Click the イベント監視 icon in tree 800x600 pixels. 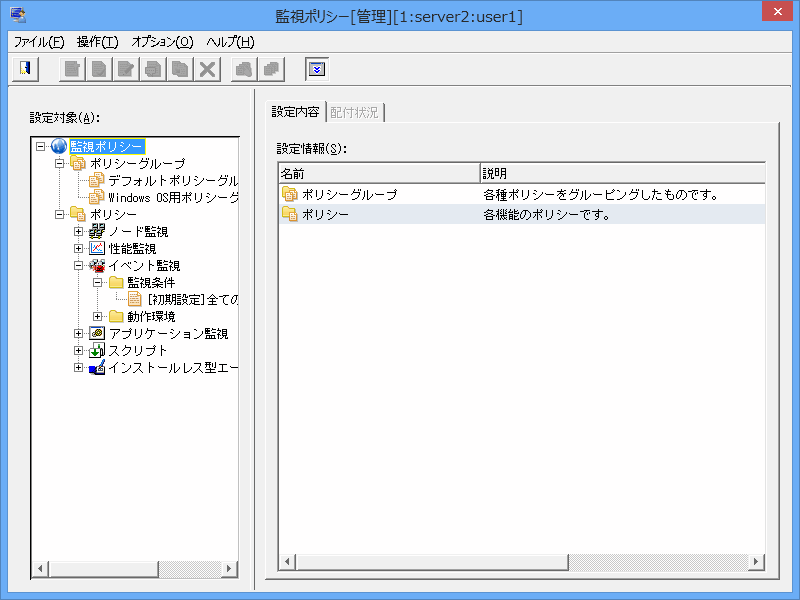[x=97, y=266]
